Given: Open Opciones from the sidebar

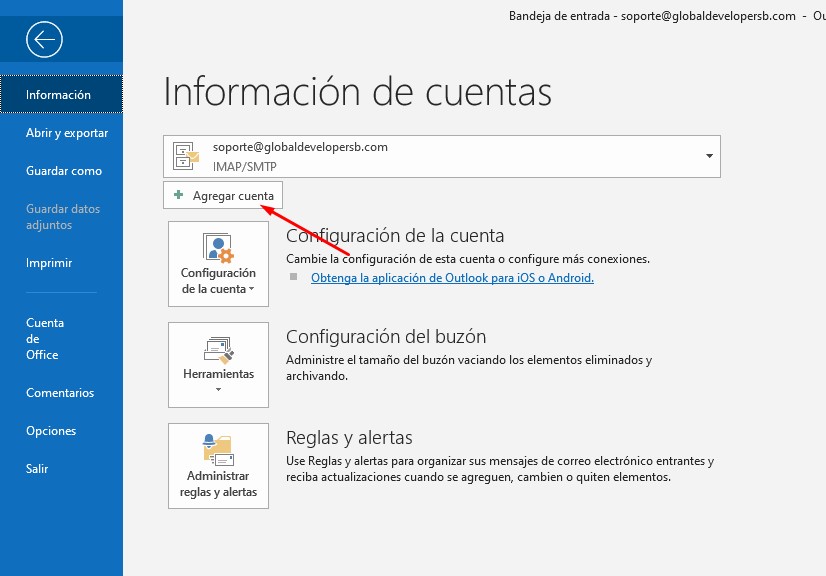Looking at the screenshot, I should tap(51, 431).
